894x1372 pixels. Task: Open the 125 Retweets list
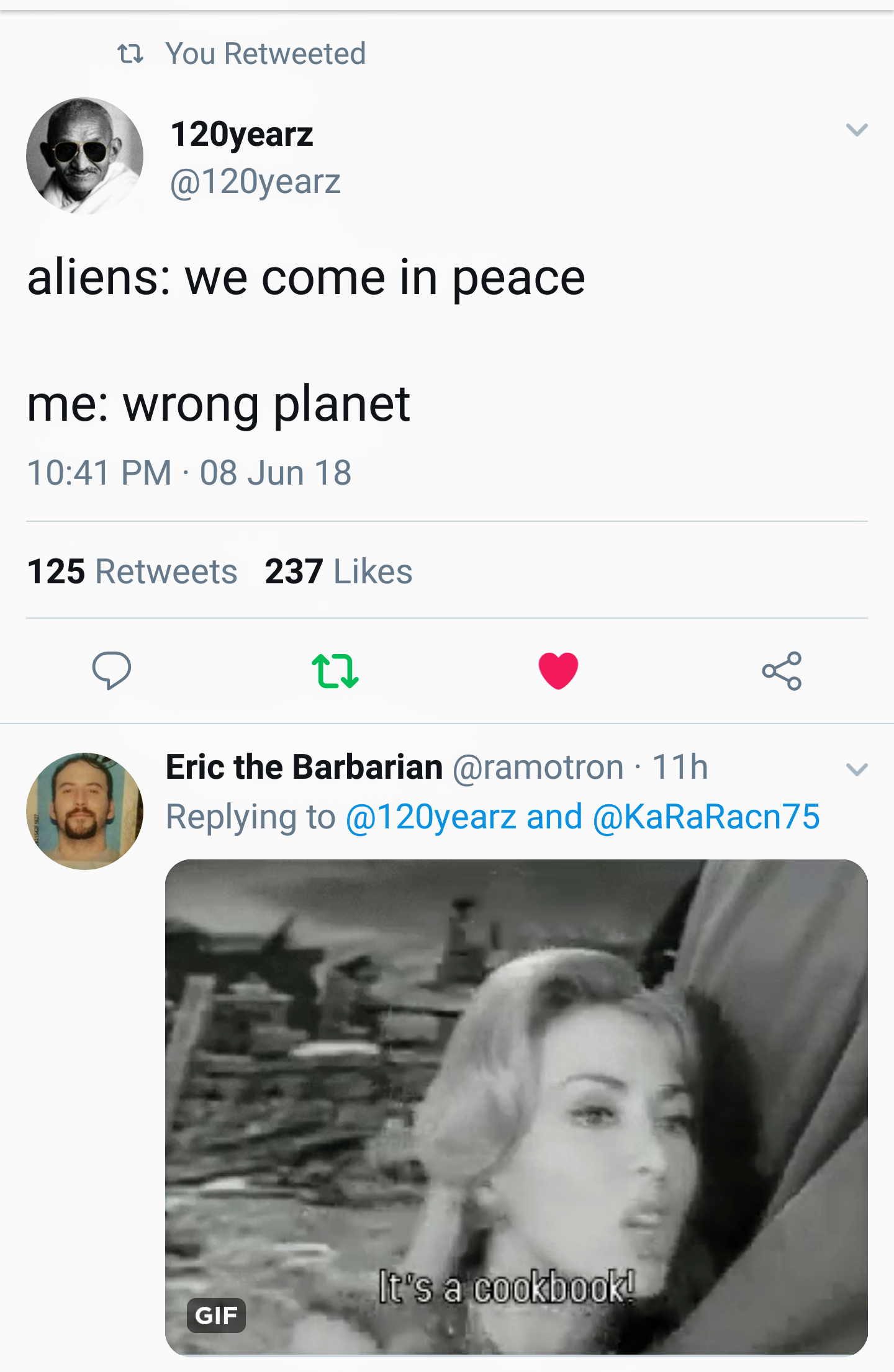pyautogui.click(x=132, y=571)
